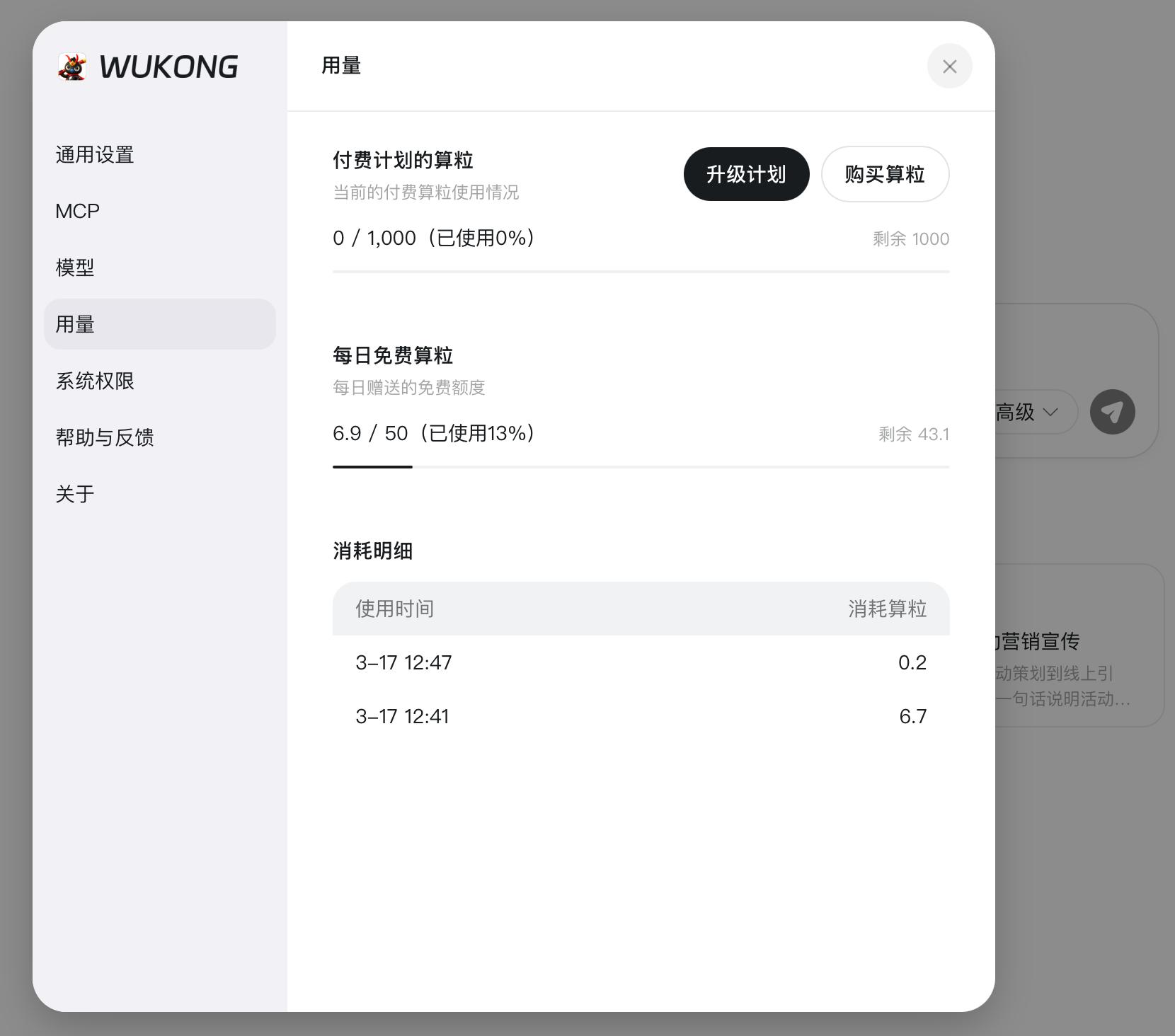The width and height of the screenshot is (1175, 1036).
Task: Open the 系统权限 settings section
Action: 95,381
